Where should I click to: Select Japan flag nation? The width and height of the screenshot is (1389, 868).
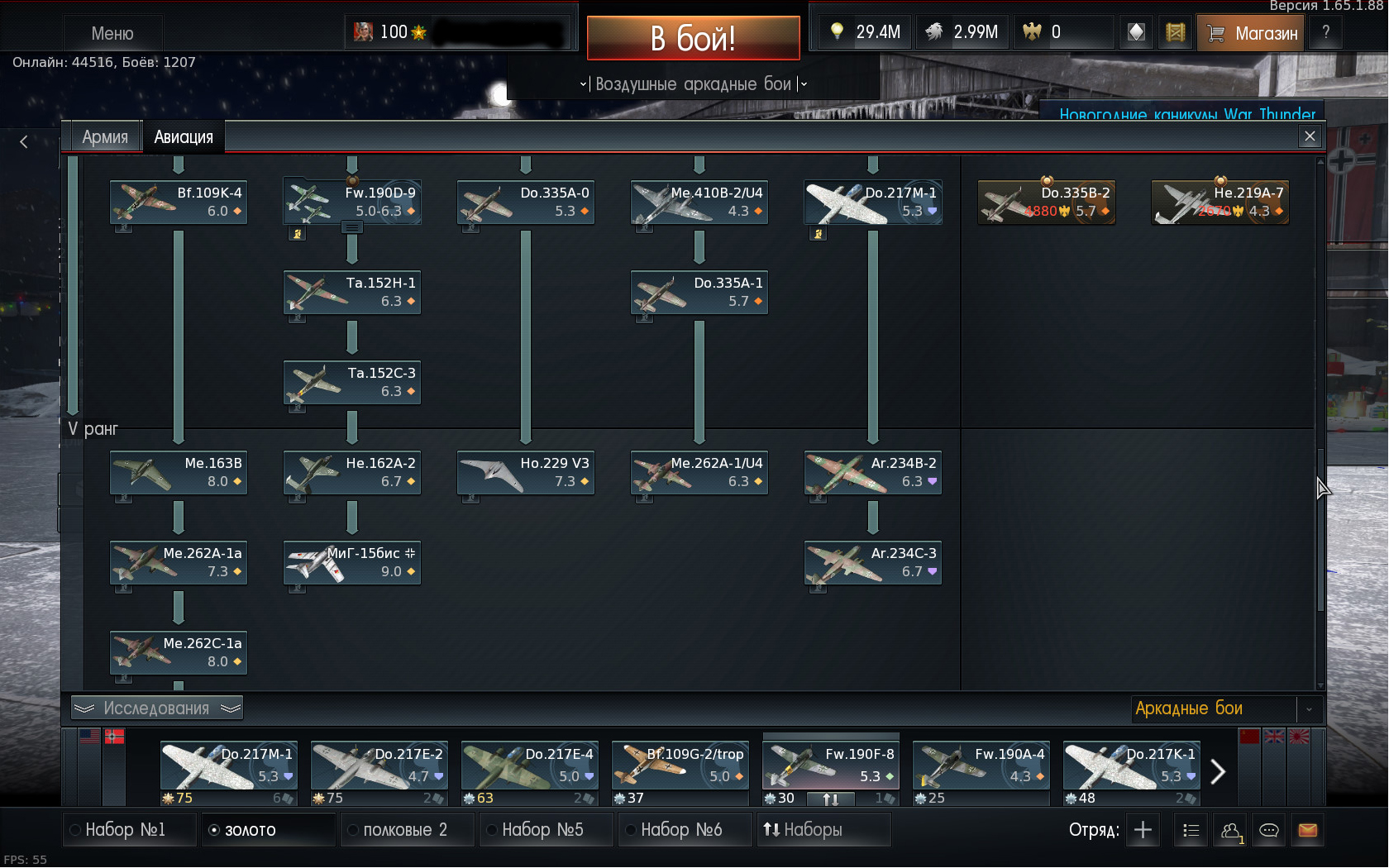tap(1299, 736)
